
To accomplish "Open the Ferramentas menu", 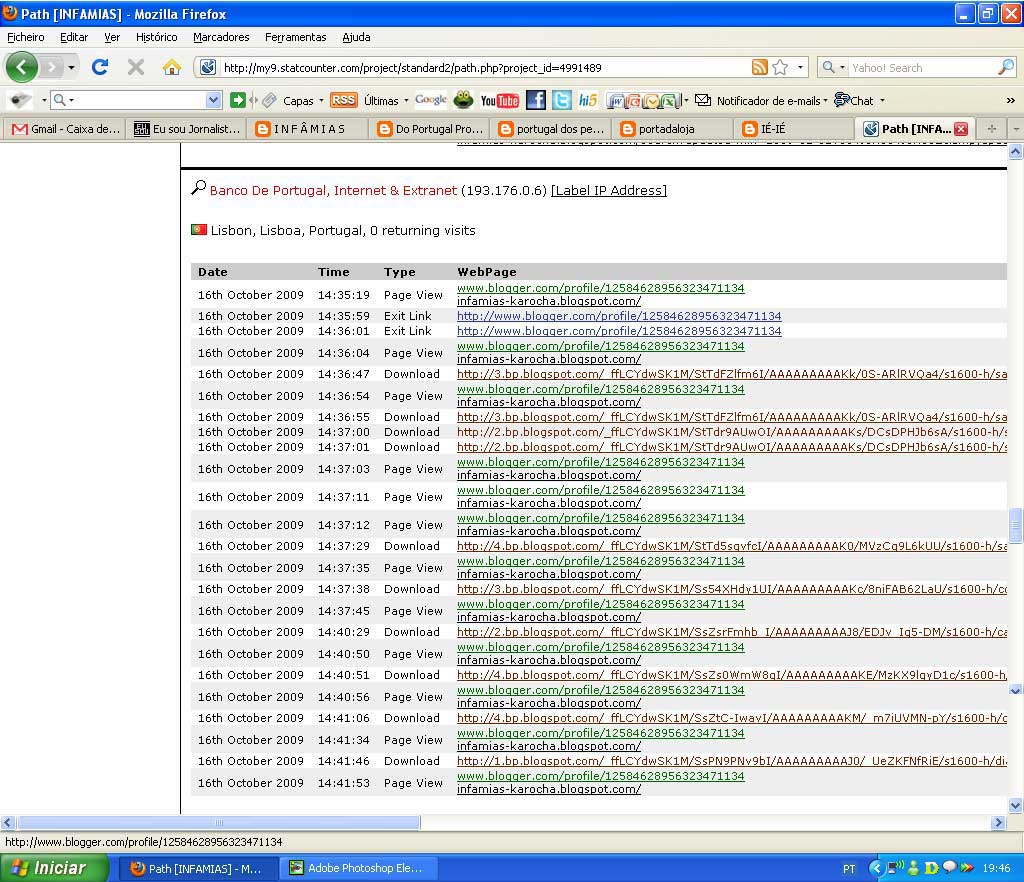I will [x=296, y=37].
